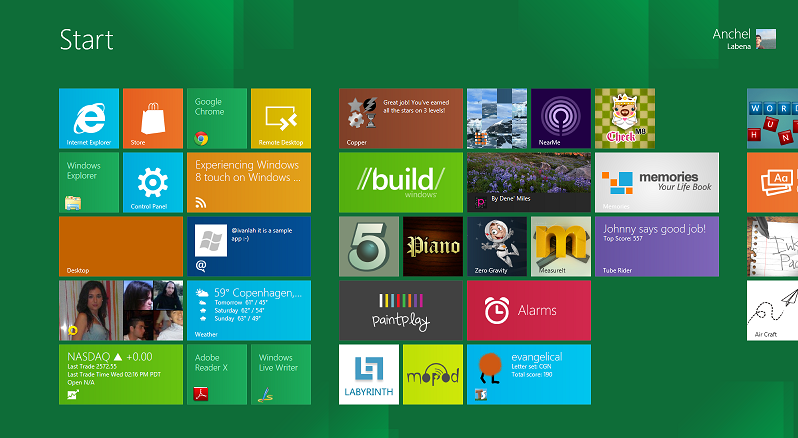This screenshot has width=798, height=438.
Task: Open the Store tile
Action: click(153, 119)
